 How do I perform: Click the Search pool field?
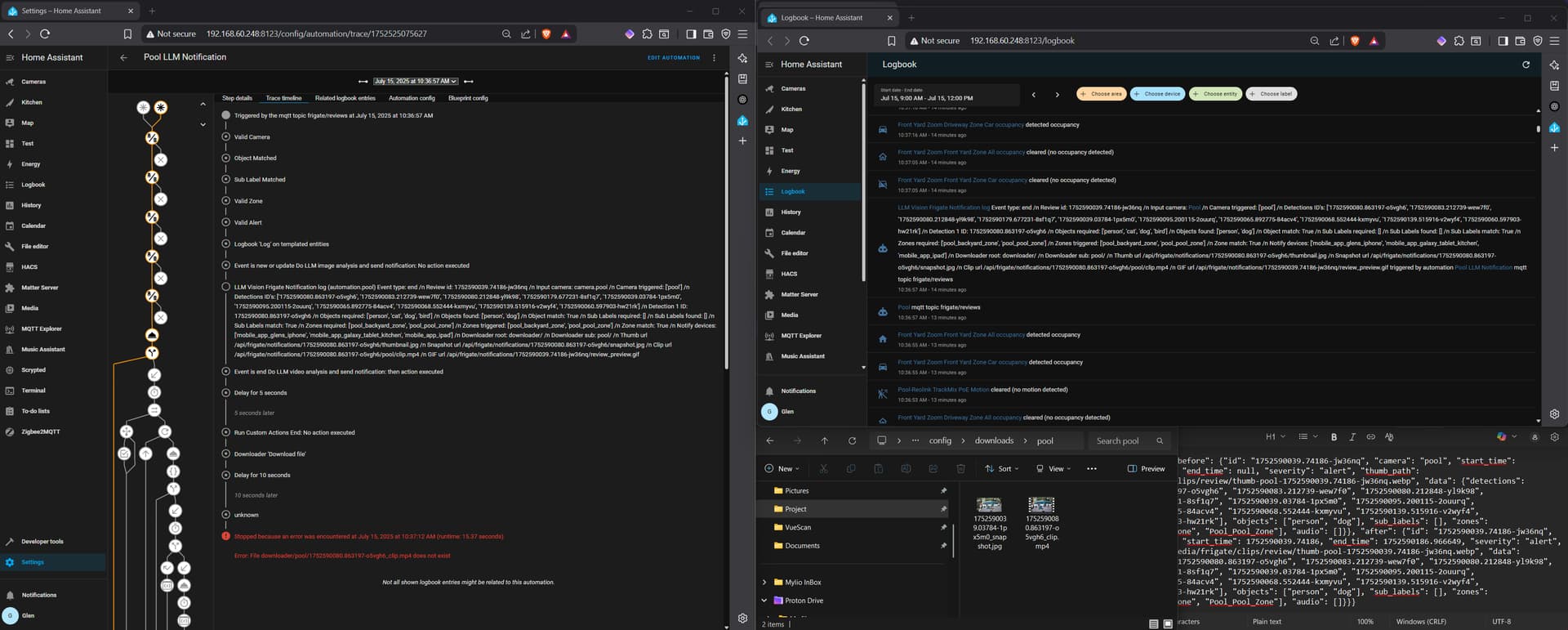[1130, 440]
